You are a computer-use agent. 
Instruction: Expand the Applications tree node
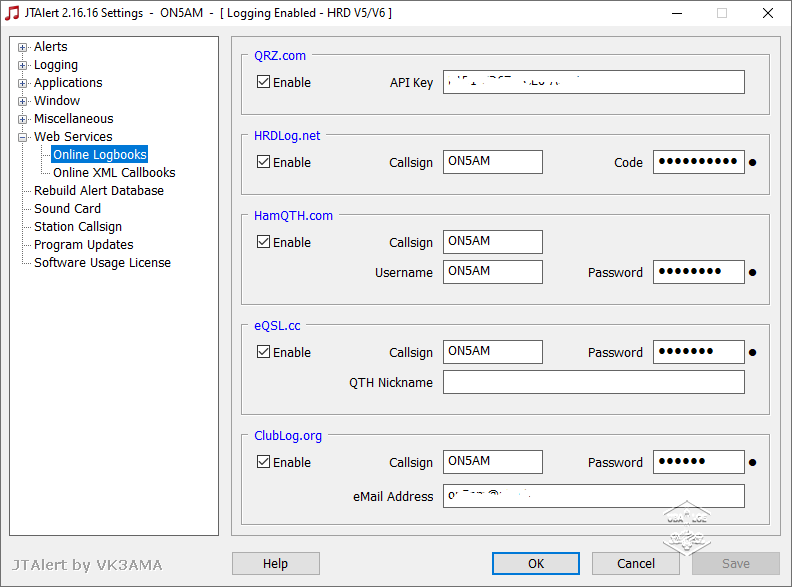tap(22, 83)
